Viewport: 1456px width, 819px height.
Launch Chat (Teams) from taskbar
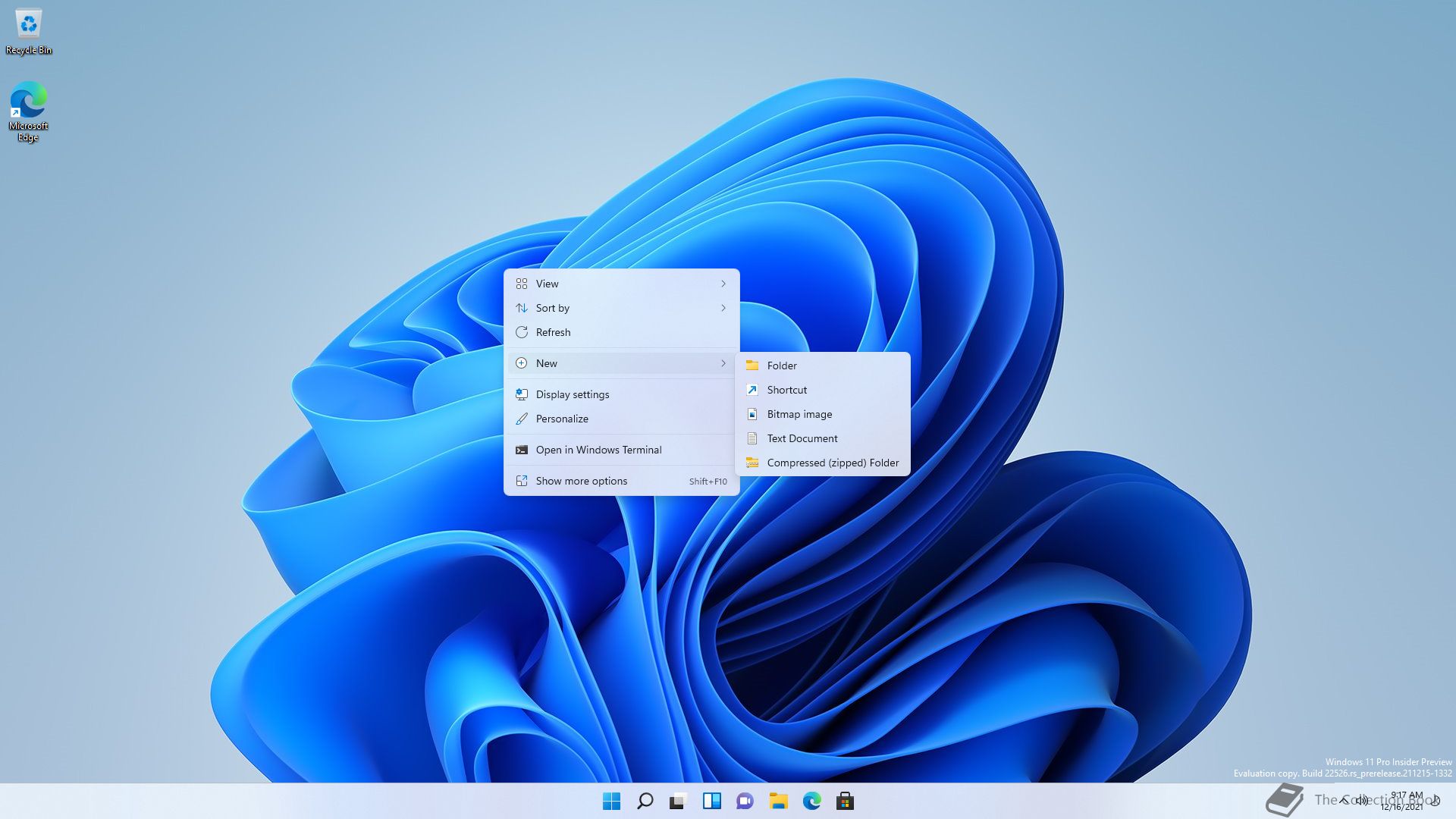745,801
